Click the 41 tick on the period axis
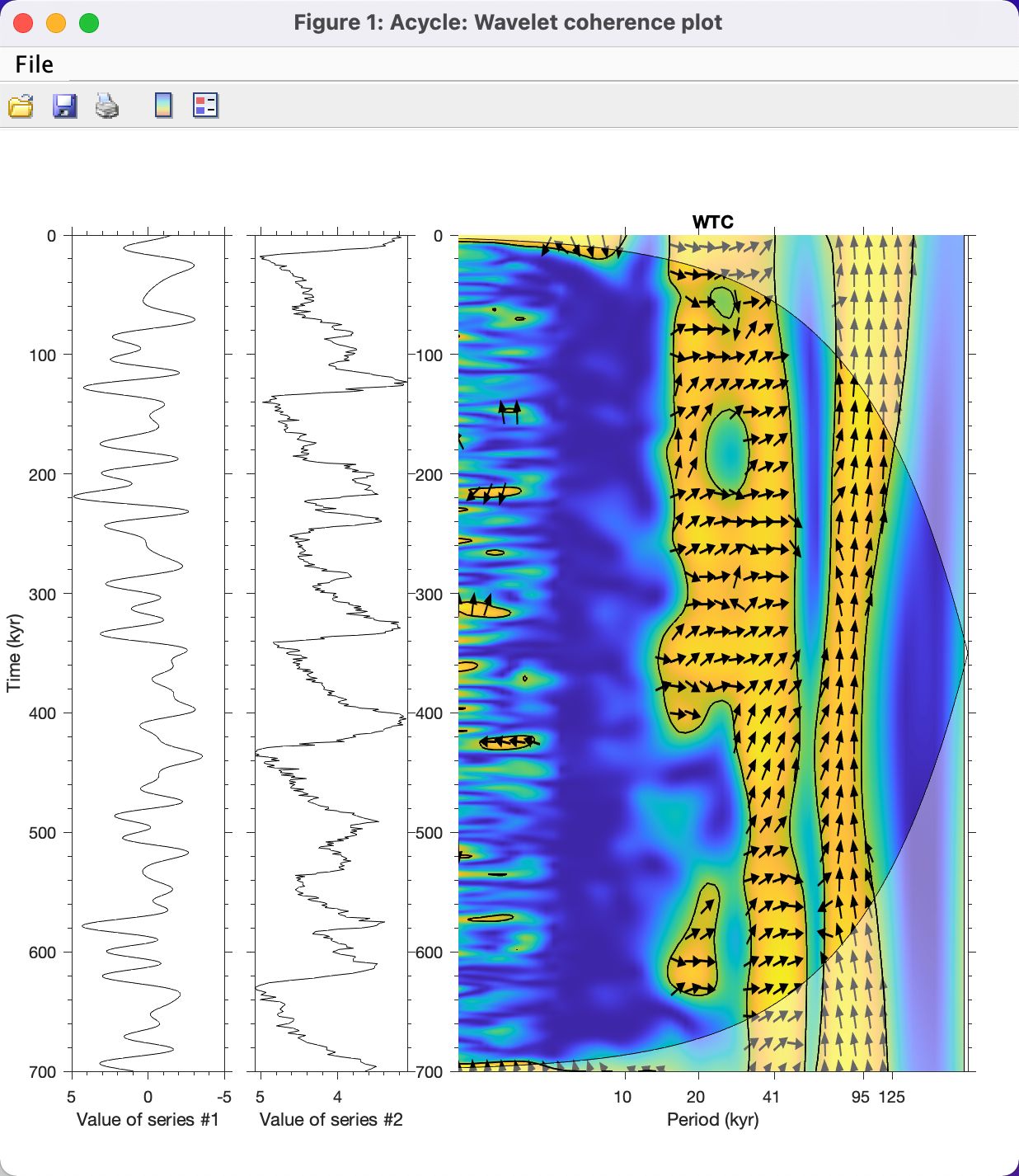The image size is (1019, 1176). (x=772, y=1097)
